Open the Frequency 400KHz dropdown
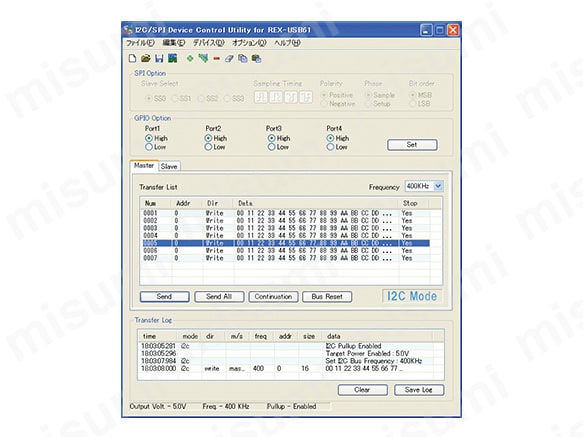This screenshot has width=583, height=437. pos(438,186)
